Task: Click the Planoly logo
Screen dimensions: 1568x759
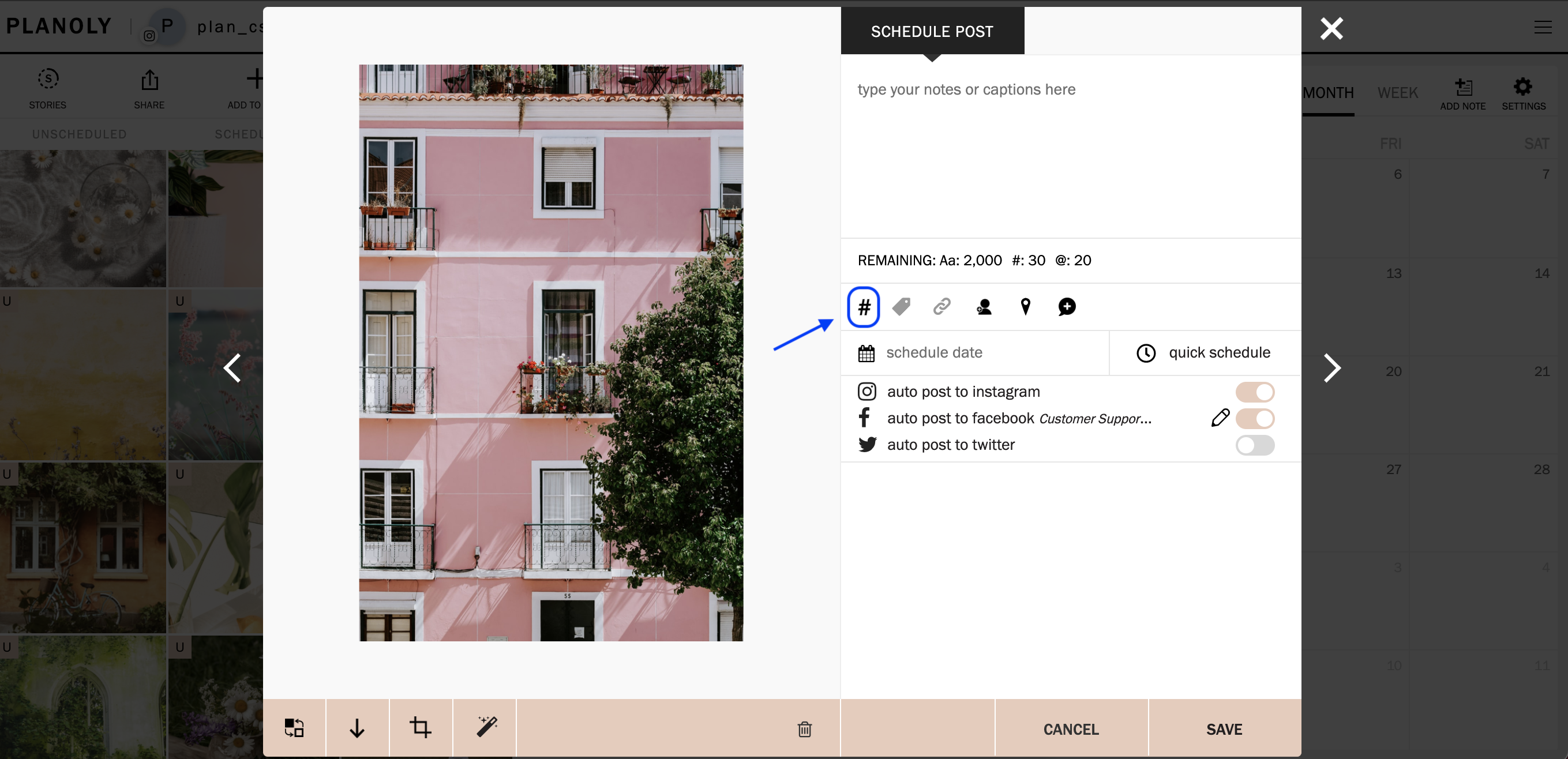Action: pos(59,26)
